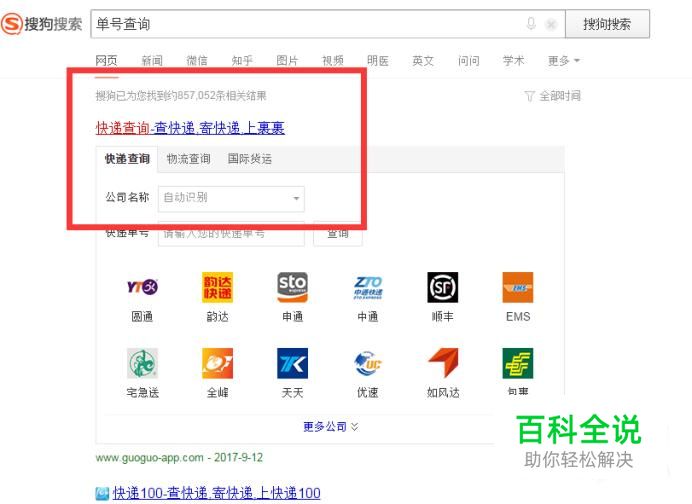Switch to the 微信 search tab

pyautogui.click(x=197, y=60)
